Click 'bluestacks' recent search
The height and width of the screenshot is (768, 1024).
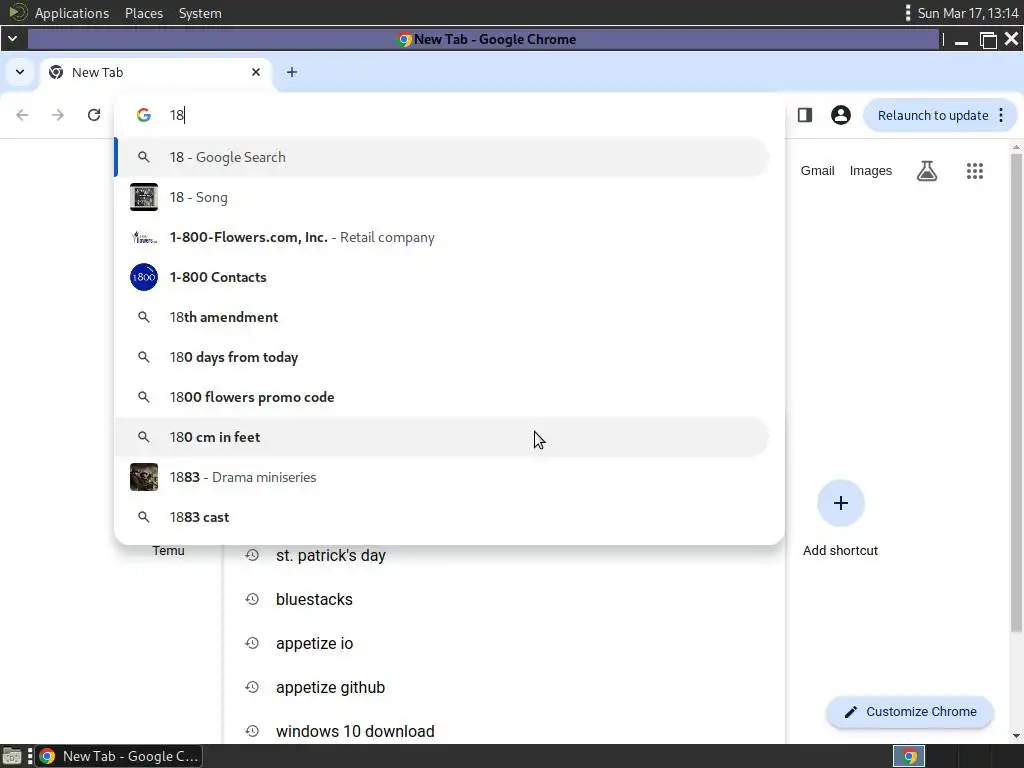click(x=314, y=600)
